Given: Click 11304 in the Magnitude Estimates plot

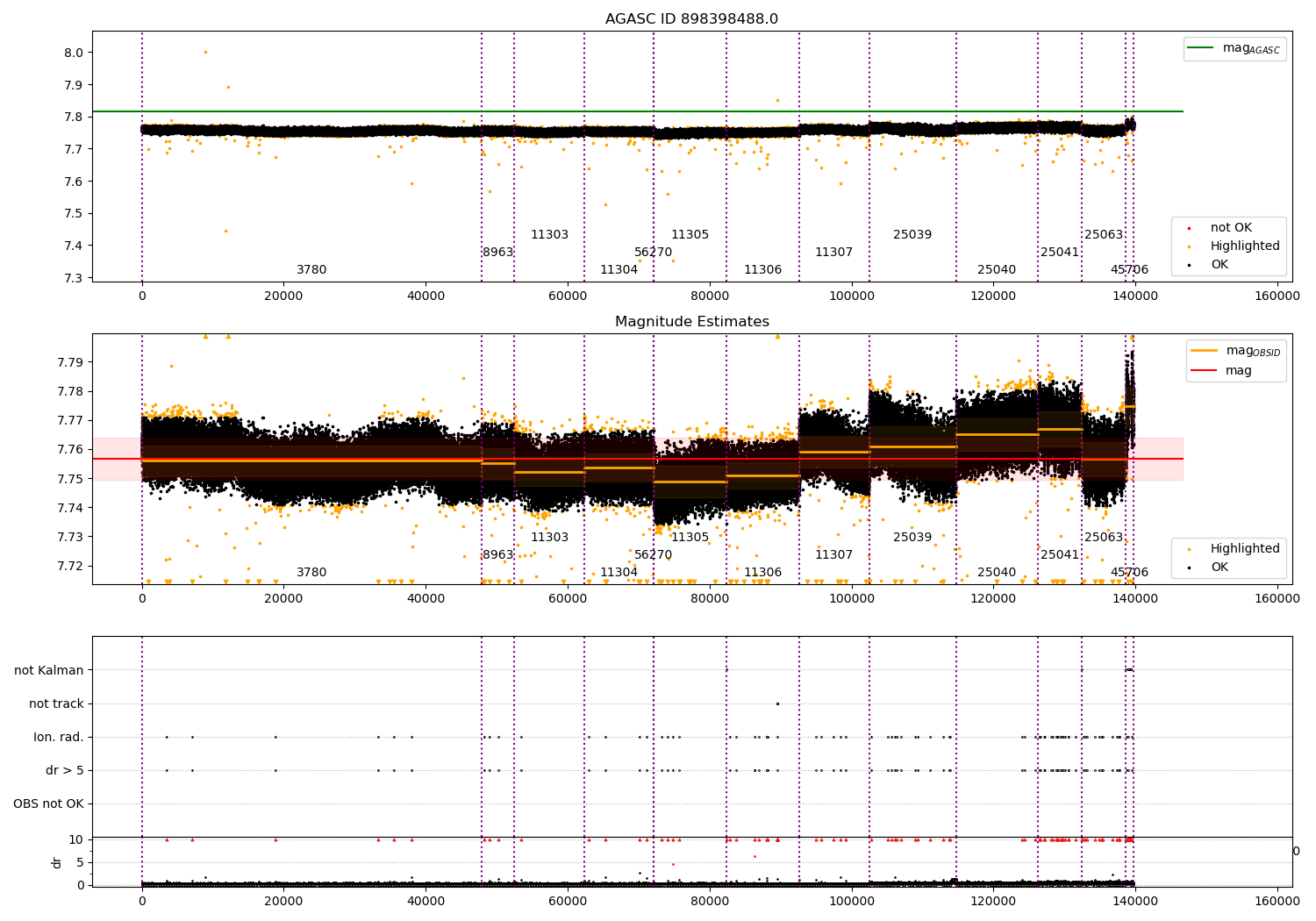Looking at the screenshot, I should tap(619, 572).
